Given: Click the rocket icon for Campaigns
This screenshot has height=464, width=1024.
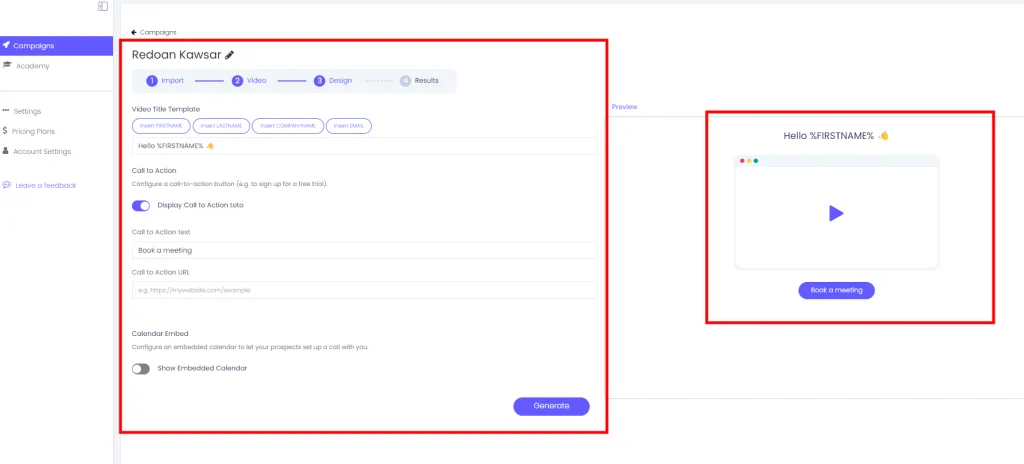Looking at the screenshot, I should pos(7,46).
